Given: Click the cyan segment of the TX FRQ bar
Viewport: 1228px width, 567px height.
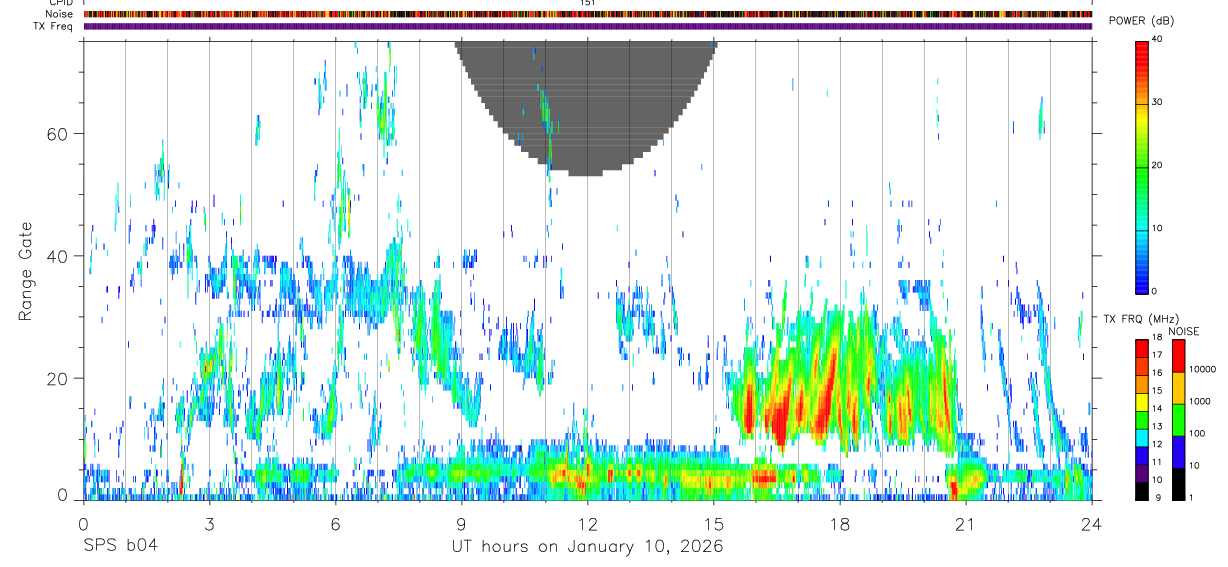Looking at the screenshot, I should tap(1141, 438).
